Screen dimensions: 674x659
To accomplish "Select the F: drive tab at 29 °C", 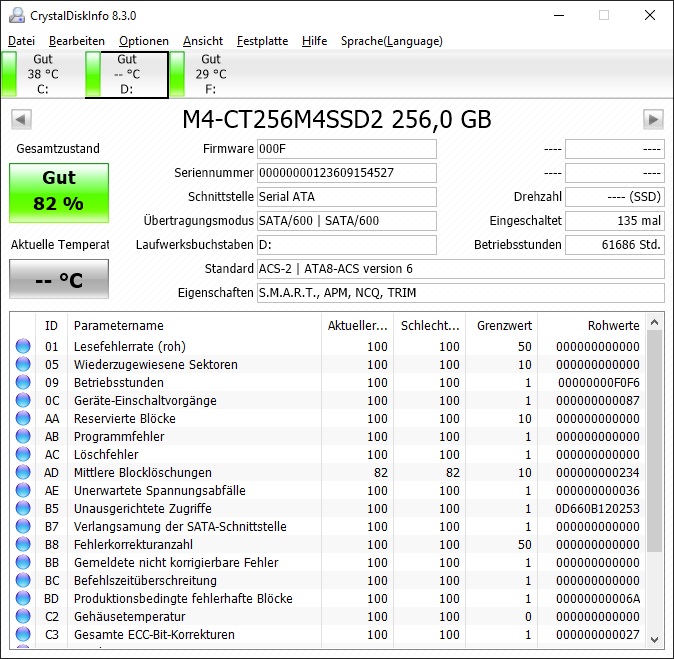I will pos(211,74).
